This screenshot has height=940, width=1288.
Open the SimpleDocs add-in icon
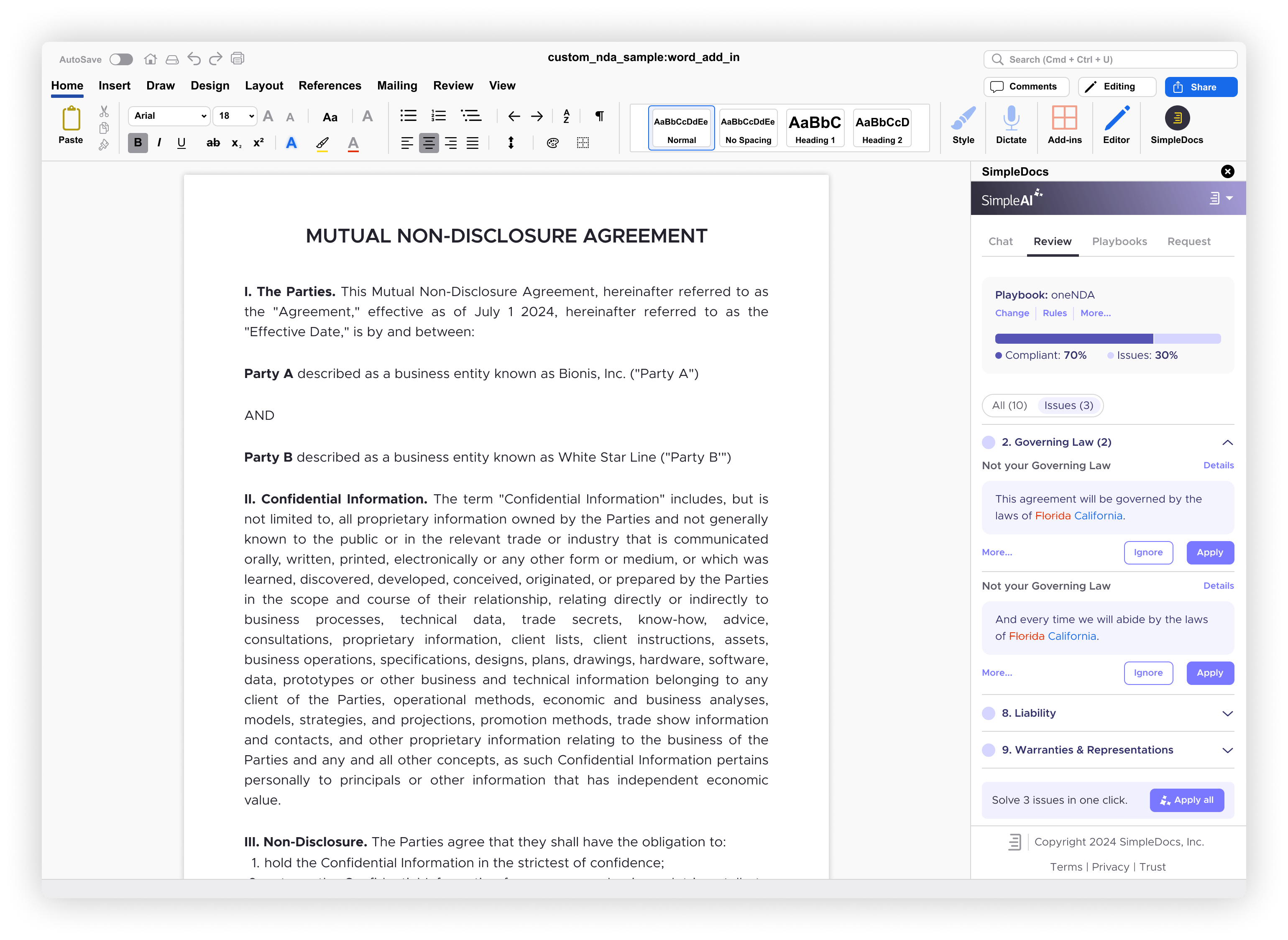coord(1176,118)
